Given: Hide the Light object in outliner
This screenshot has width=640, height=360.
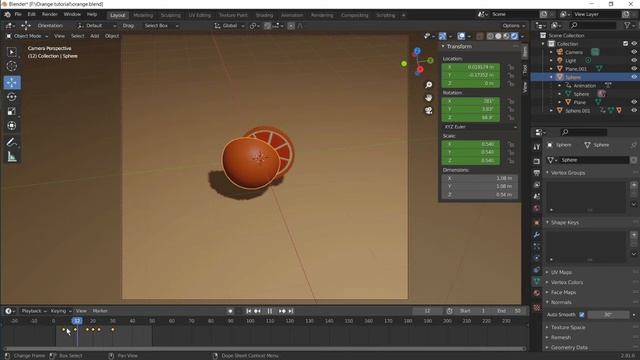Looking at the screenshot, I should tap(634, 60).
